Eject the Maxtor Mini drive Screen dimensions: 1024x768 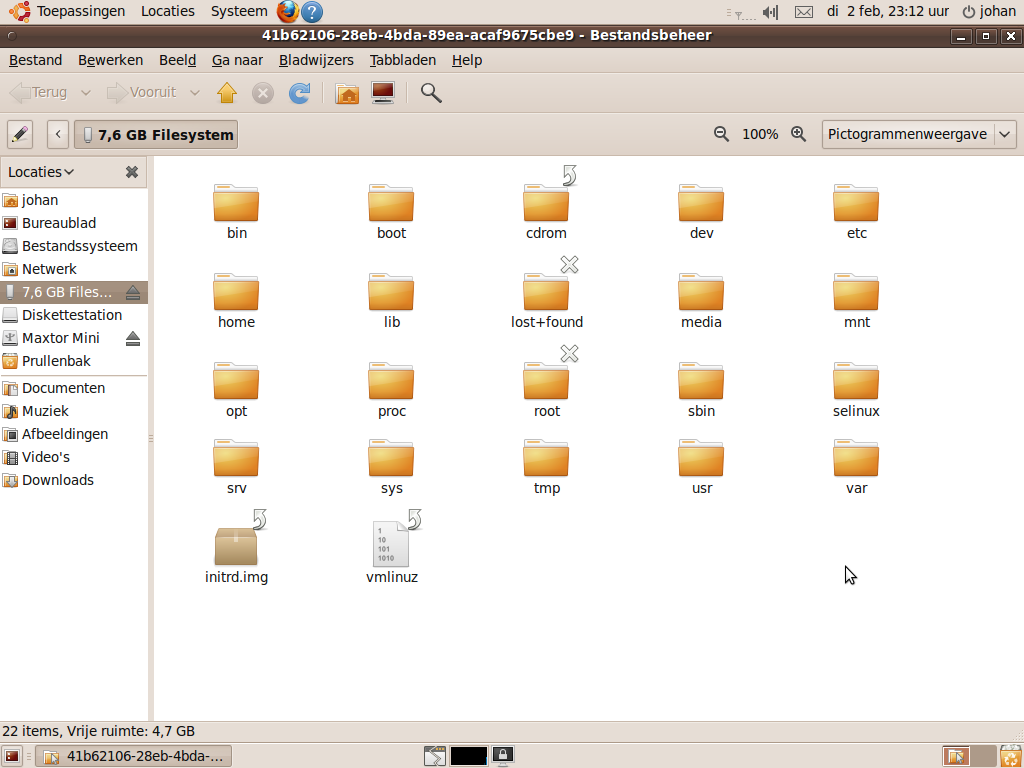point(133,339)
